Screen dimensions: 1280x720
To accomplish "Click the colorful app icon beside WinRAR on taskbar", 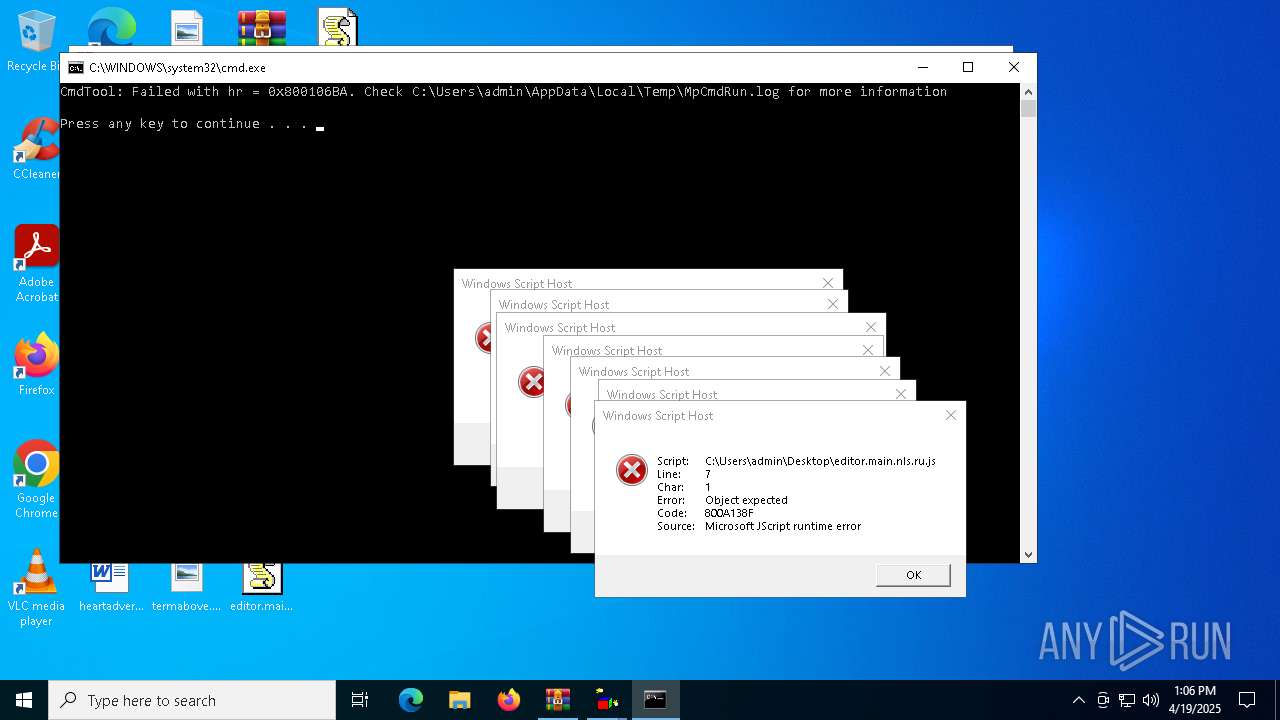I will tap(607, 700).
